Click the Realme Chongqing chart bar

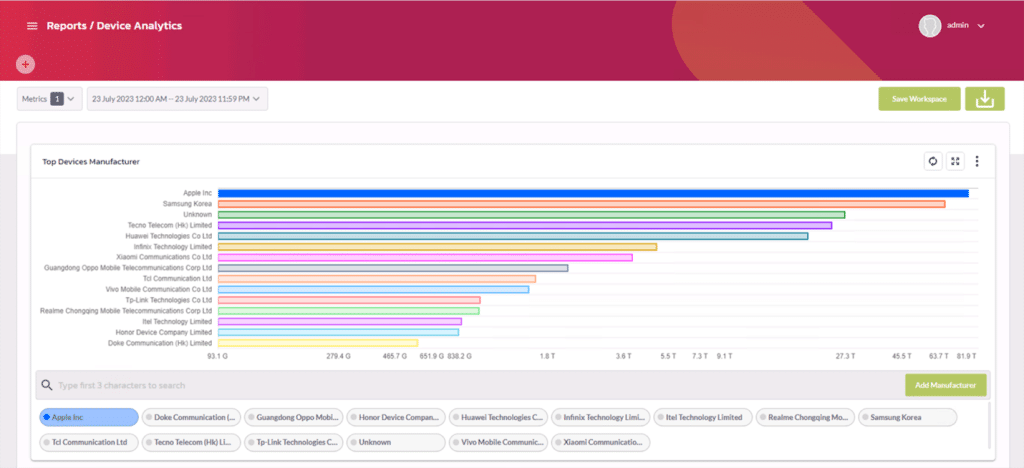click(349, 311)
